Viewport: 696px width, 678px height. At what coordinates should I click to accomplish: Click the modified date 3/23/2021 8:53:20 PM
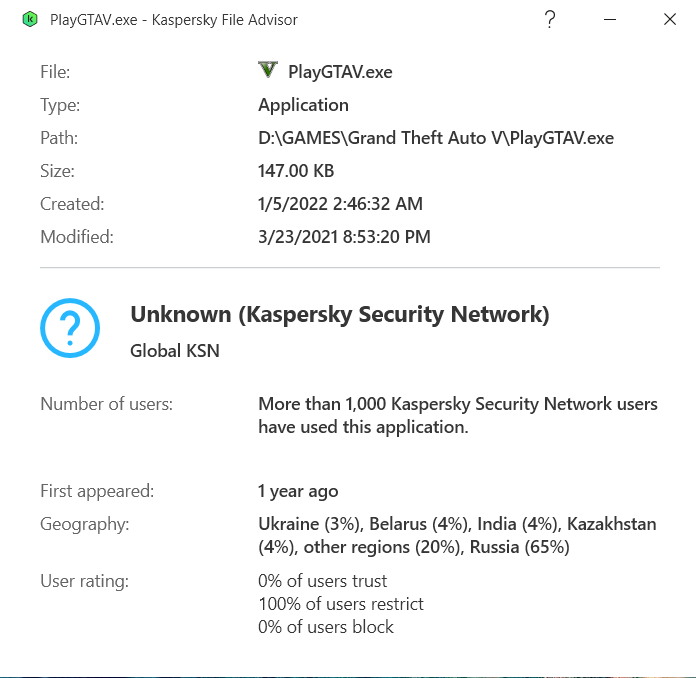click(x=344, y=237)
